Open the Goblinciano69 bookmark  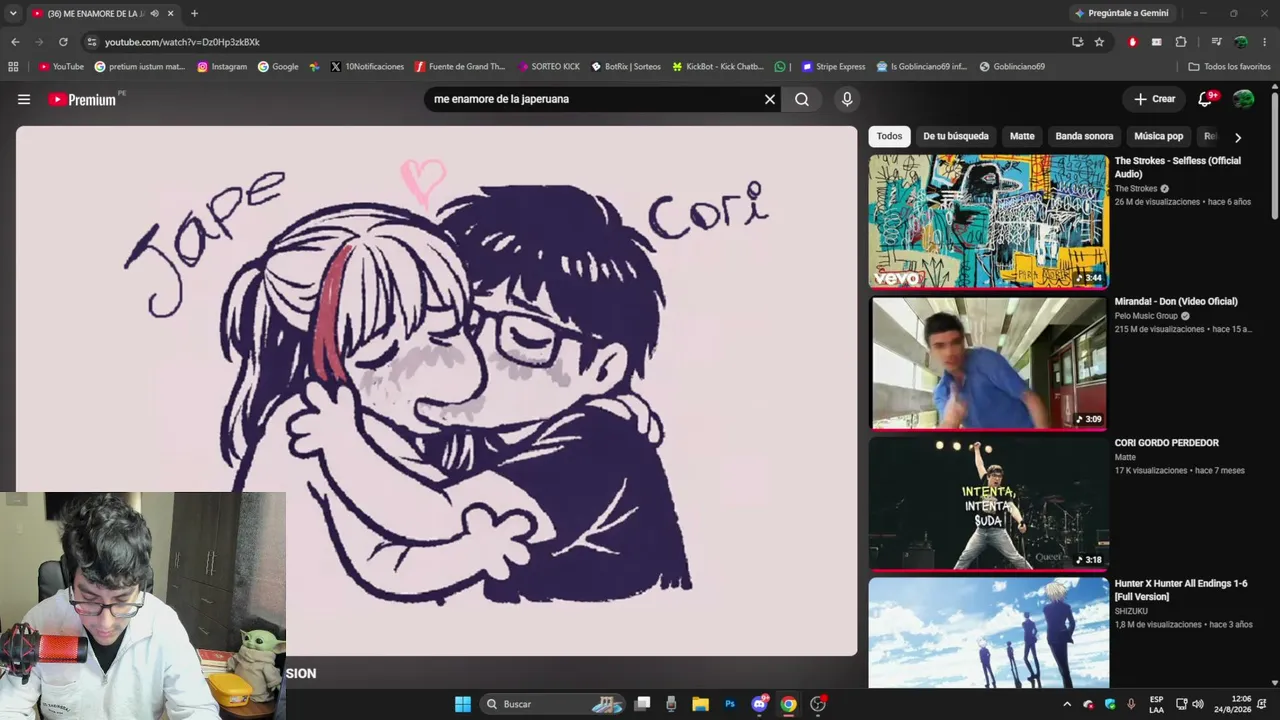(1012, 67)
